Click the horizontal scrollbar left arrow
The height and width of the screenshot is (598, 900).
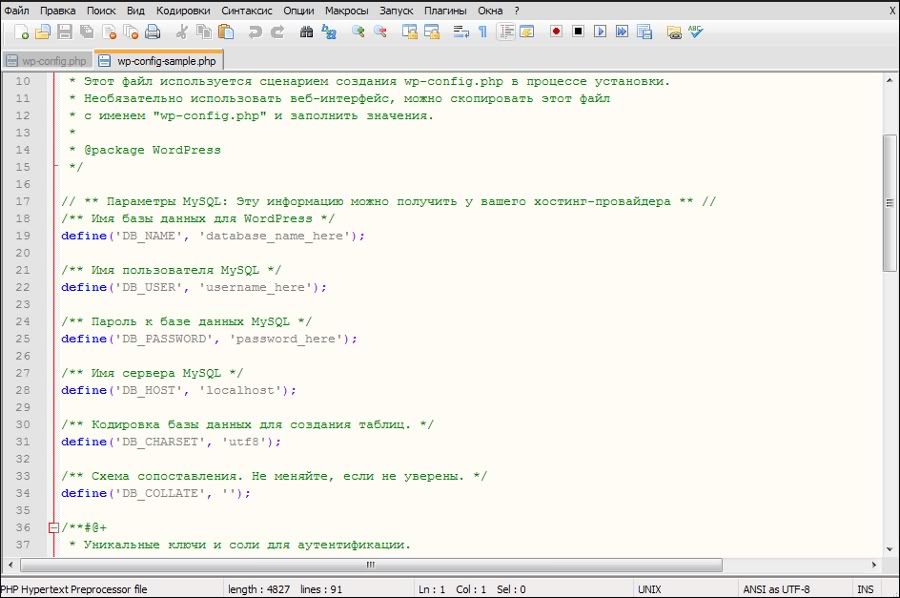(10, 565)
